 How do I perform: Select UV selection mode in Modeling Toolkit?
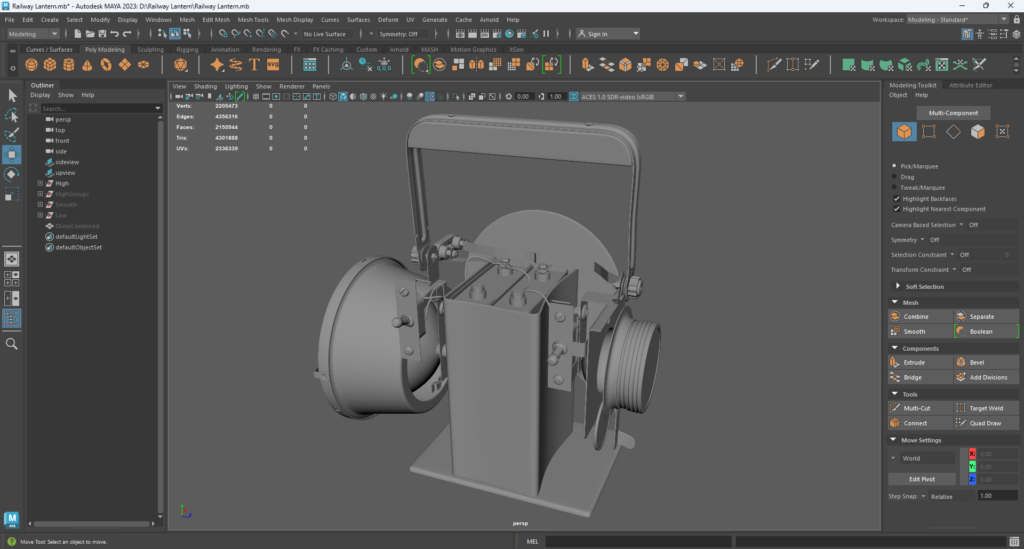(1002, 131)
